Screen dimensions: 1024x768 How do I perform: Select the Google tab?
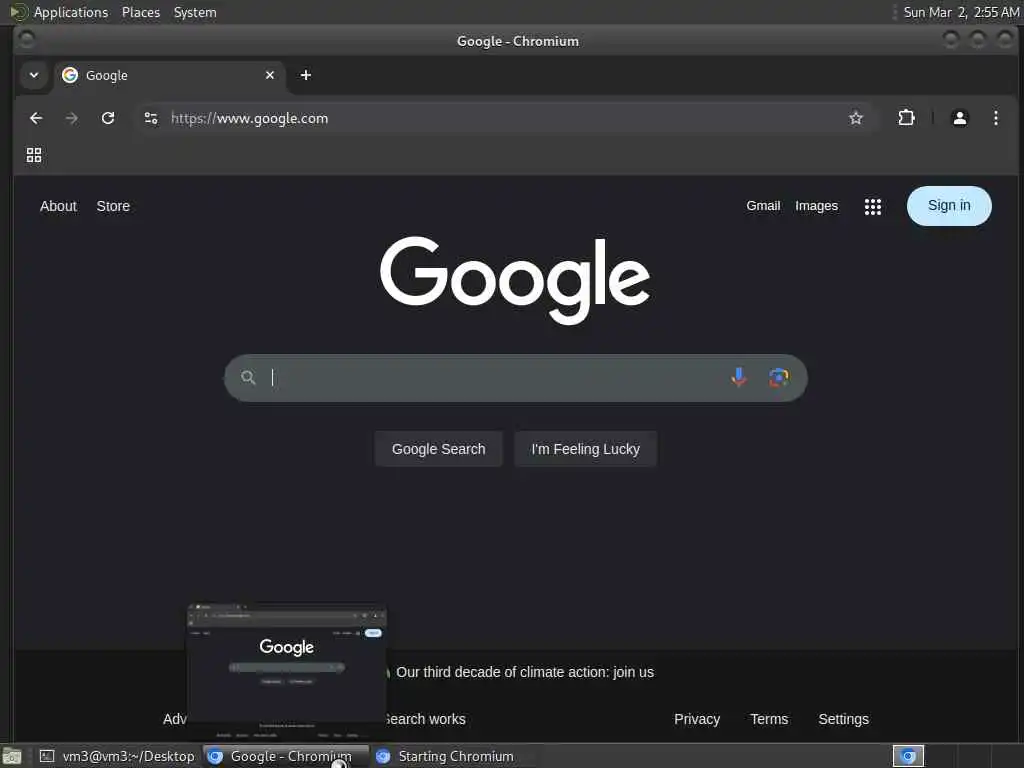click(x=169, y=75)
